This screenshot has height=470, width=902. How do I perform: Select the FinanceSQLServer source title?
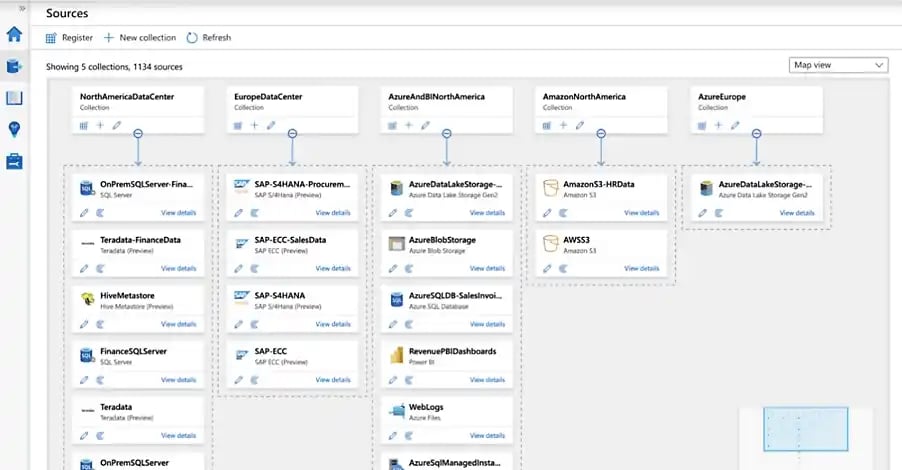coord(133,351)
